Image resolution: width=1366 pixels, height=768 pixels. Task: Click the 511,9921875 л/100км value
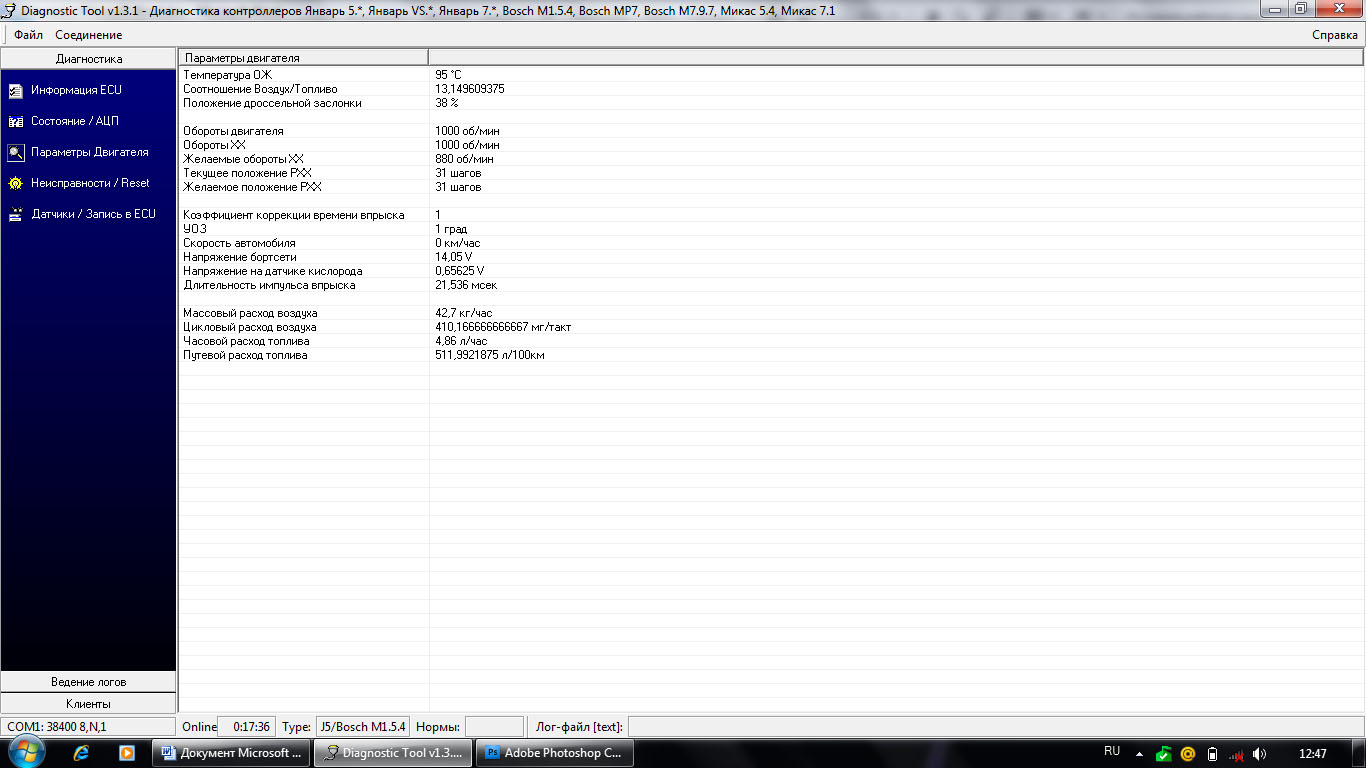490,355
